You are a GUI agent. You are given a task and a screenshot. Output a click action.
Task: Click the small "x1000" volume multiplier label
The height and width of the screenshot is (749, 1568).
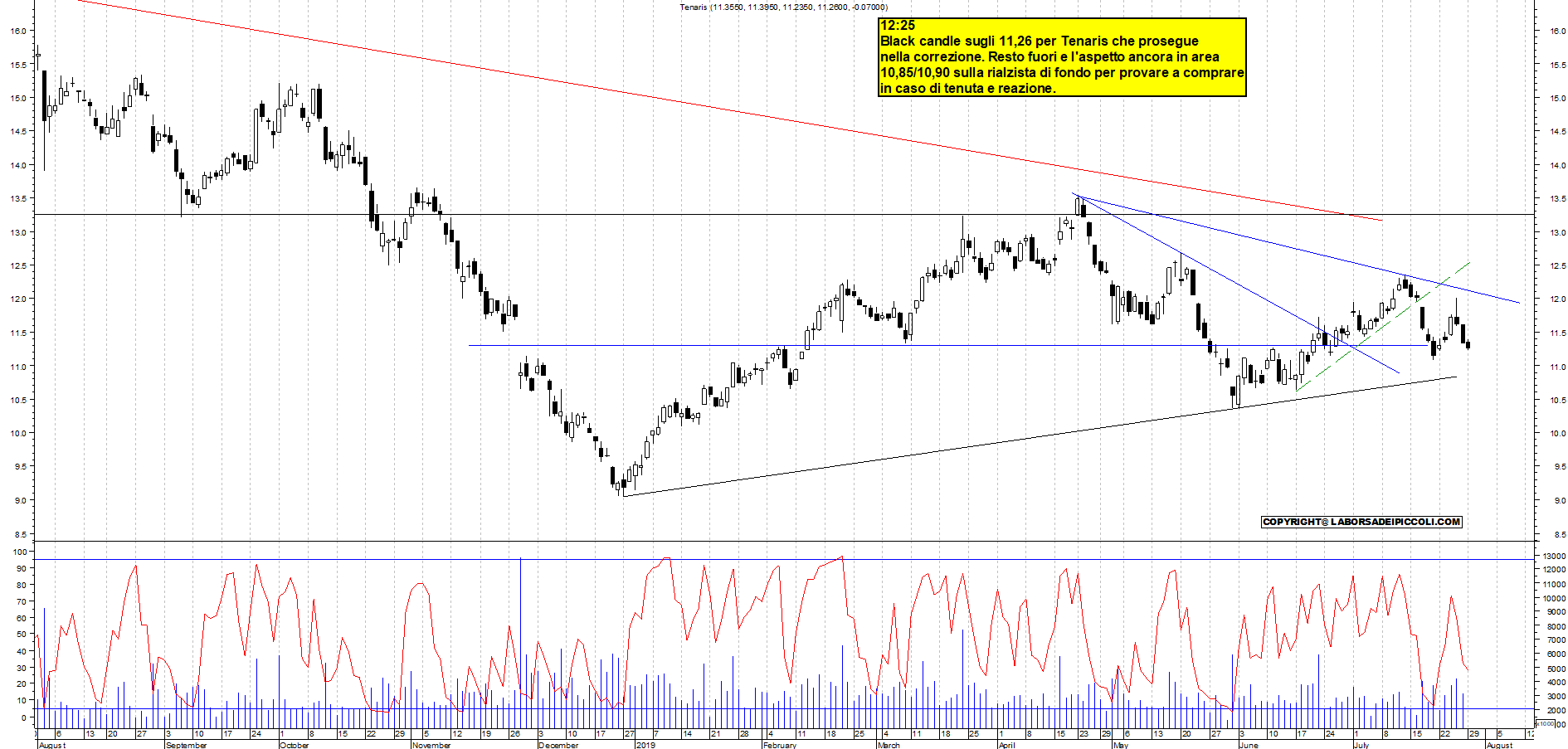[x=1546, y=723]
